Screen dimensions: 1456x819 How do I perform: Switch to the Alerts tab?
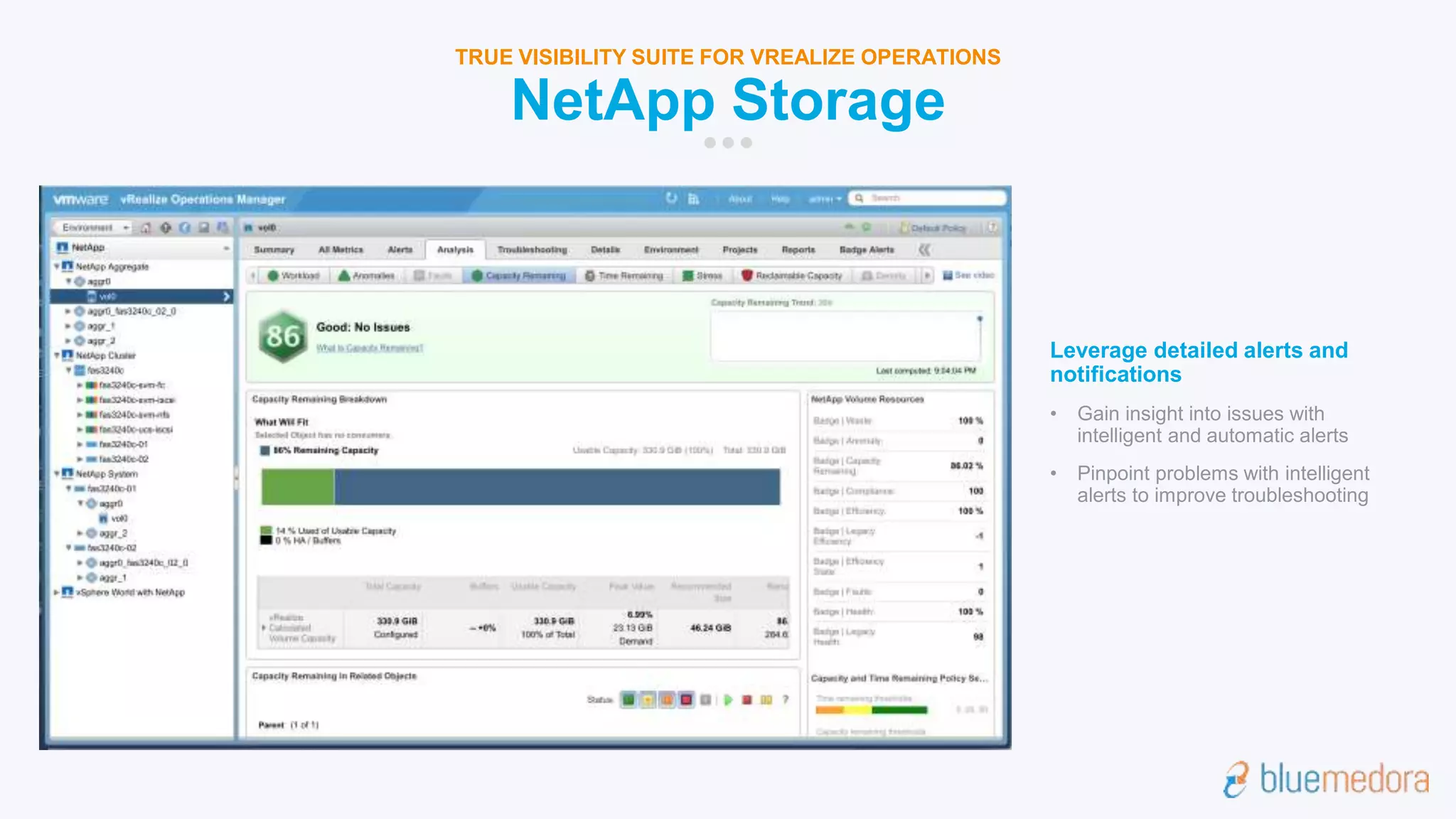(x=400, y=250)
